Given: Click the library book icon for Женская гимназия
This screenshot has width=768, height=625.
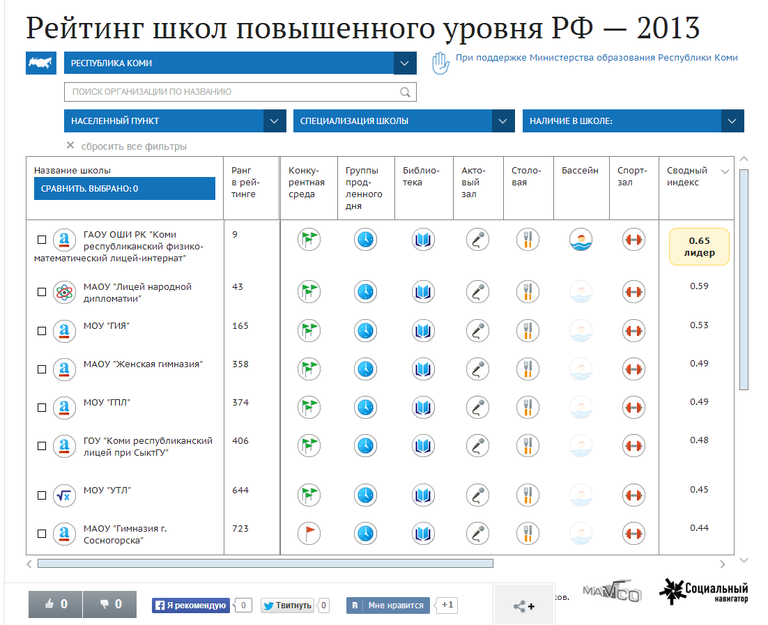Looking at the screenshot, I should tap(423, 369).
